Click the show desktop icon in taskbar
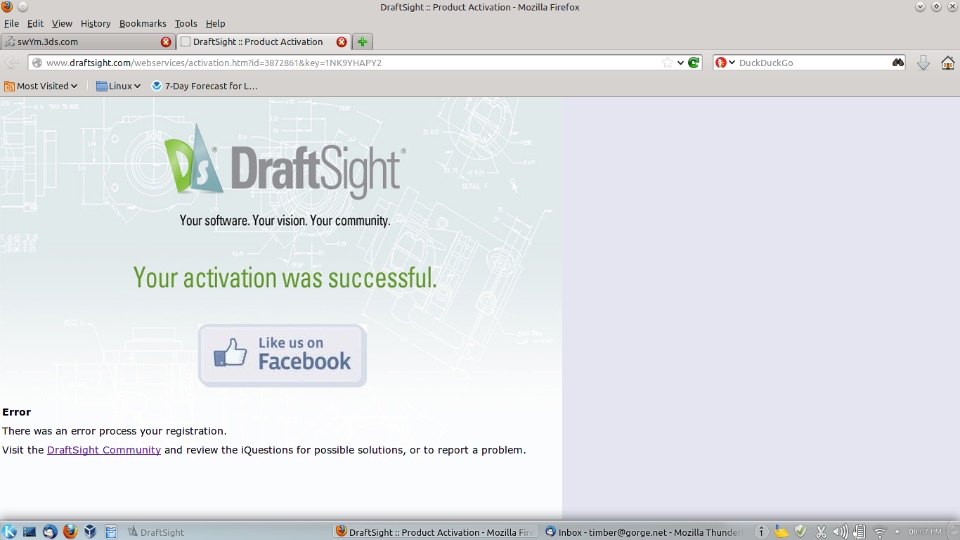The height and width of the screenshot is (540, 960). click(x=29, y=531)
